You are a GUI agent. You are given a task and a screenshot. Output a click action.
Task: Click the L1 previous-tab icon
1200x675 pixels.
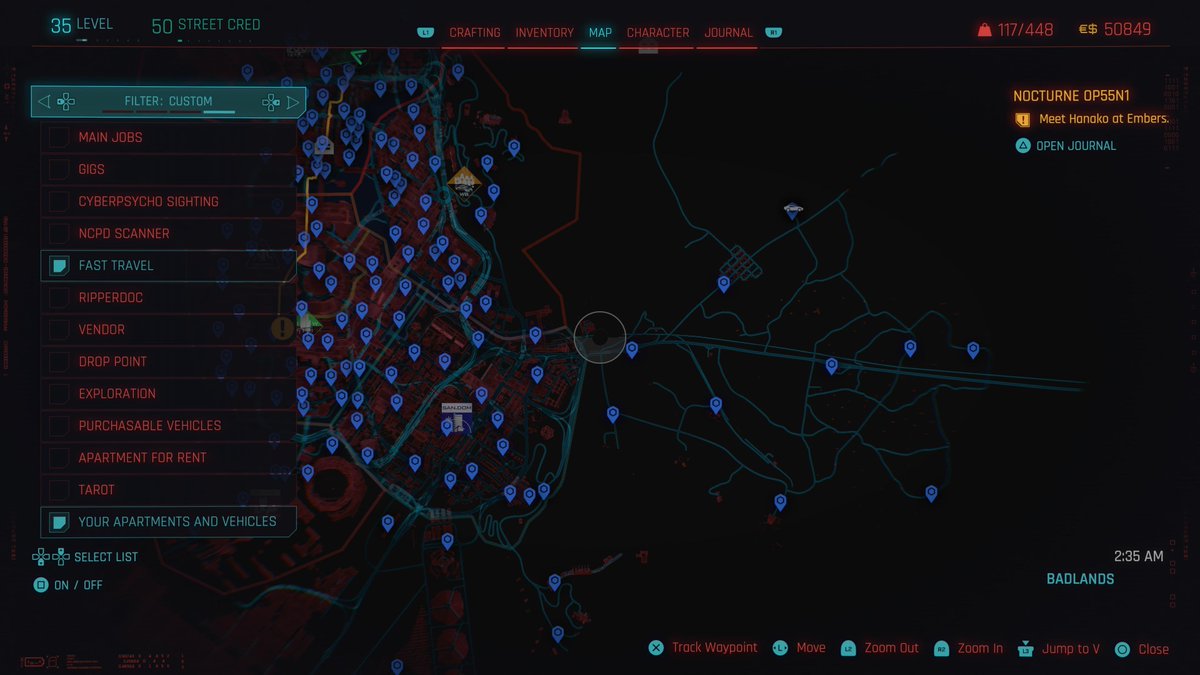coord(426,33)
